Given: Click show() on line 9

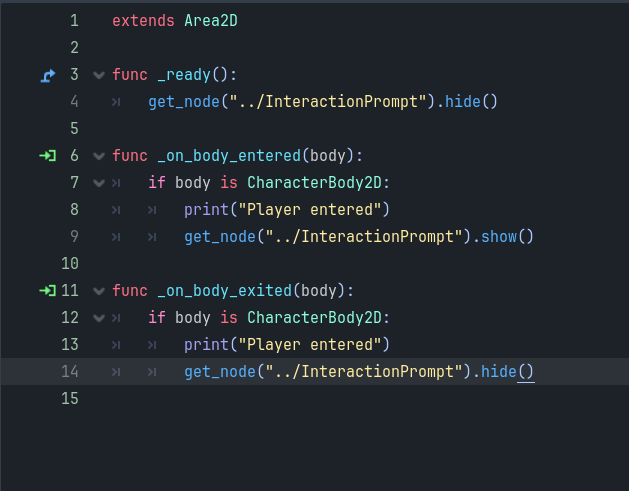Looking at the screenshot, I should (506, 237).
